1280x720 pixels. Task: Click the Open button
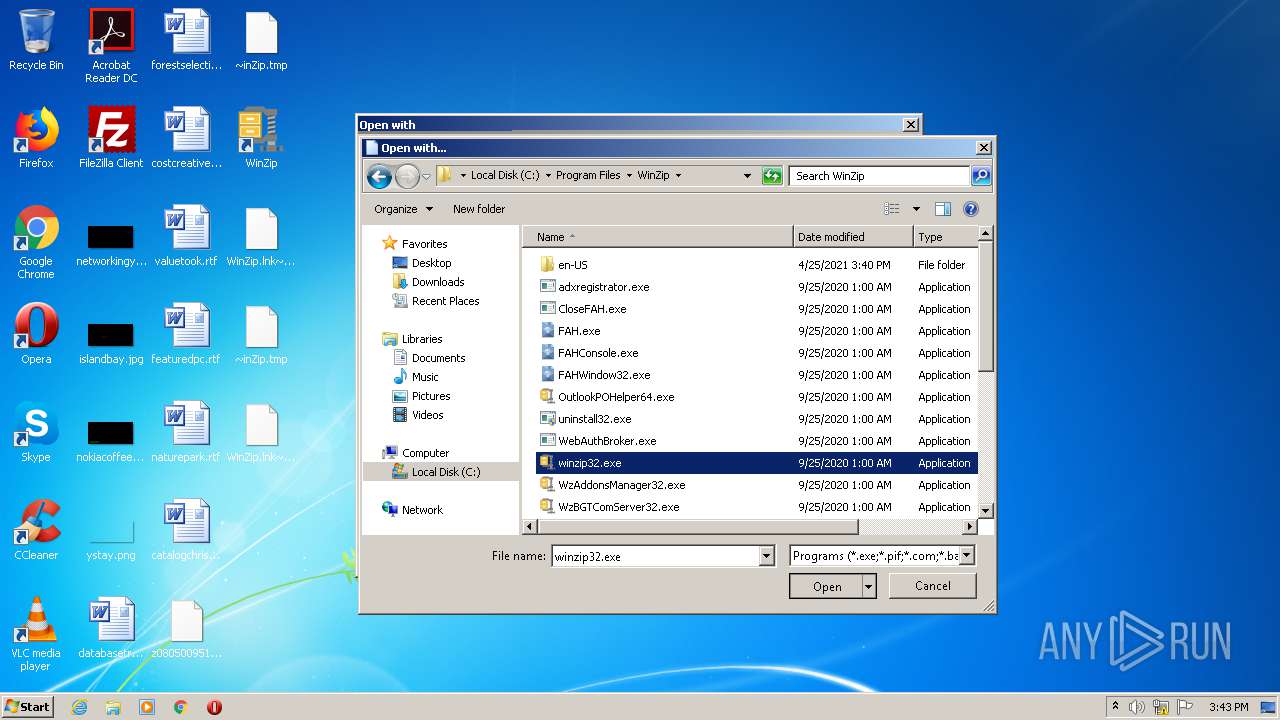(x=826, y=587)
